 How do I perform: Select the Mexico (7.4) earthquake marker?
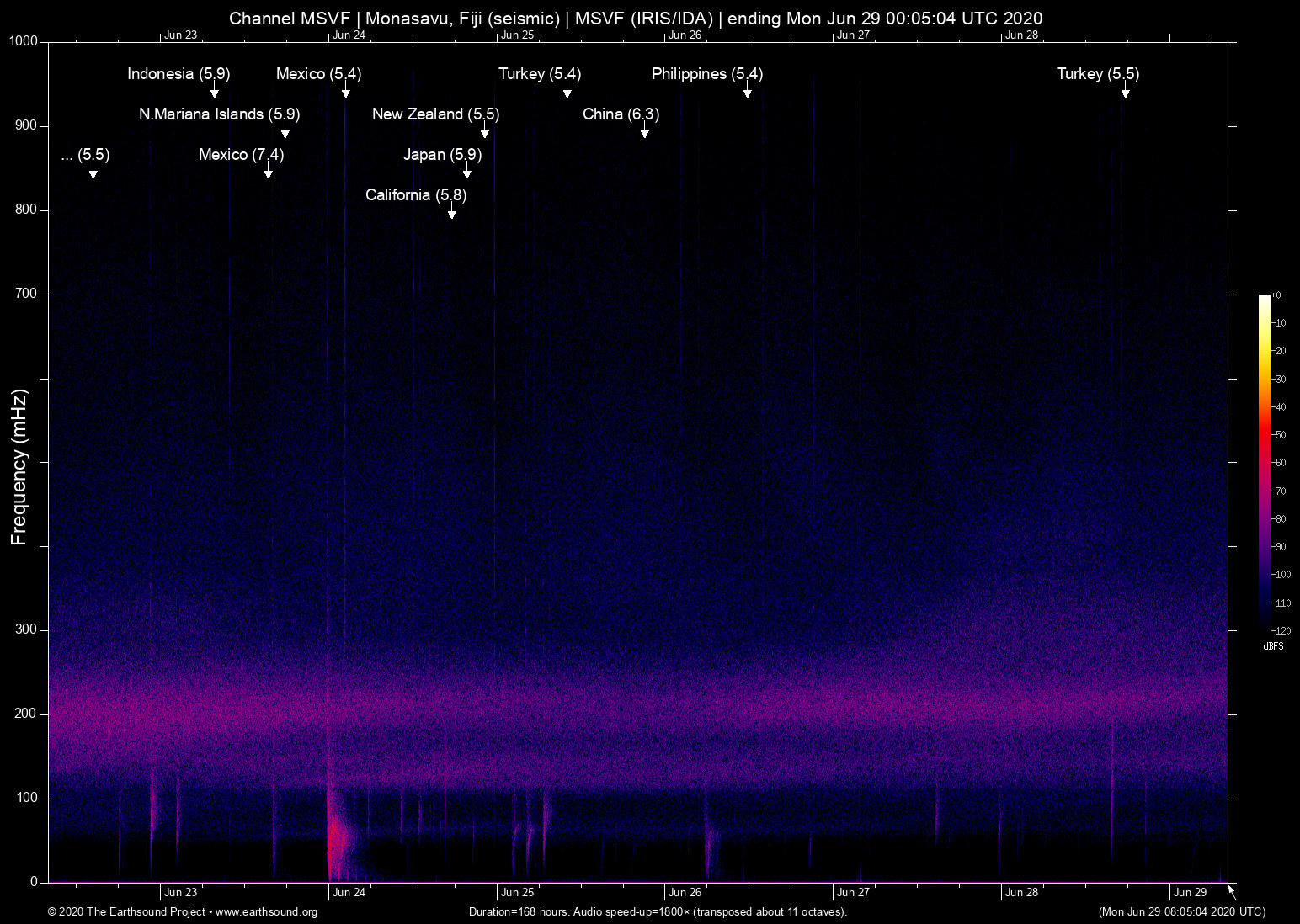click(x=268, y=168)
